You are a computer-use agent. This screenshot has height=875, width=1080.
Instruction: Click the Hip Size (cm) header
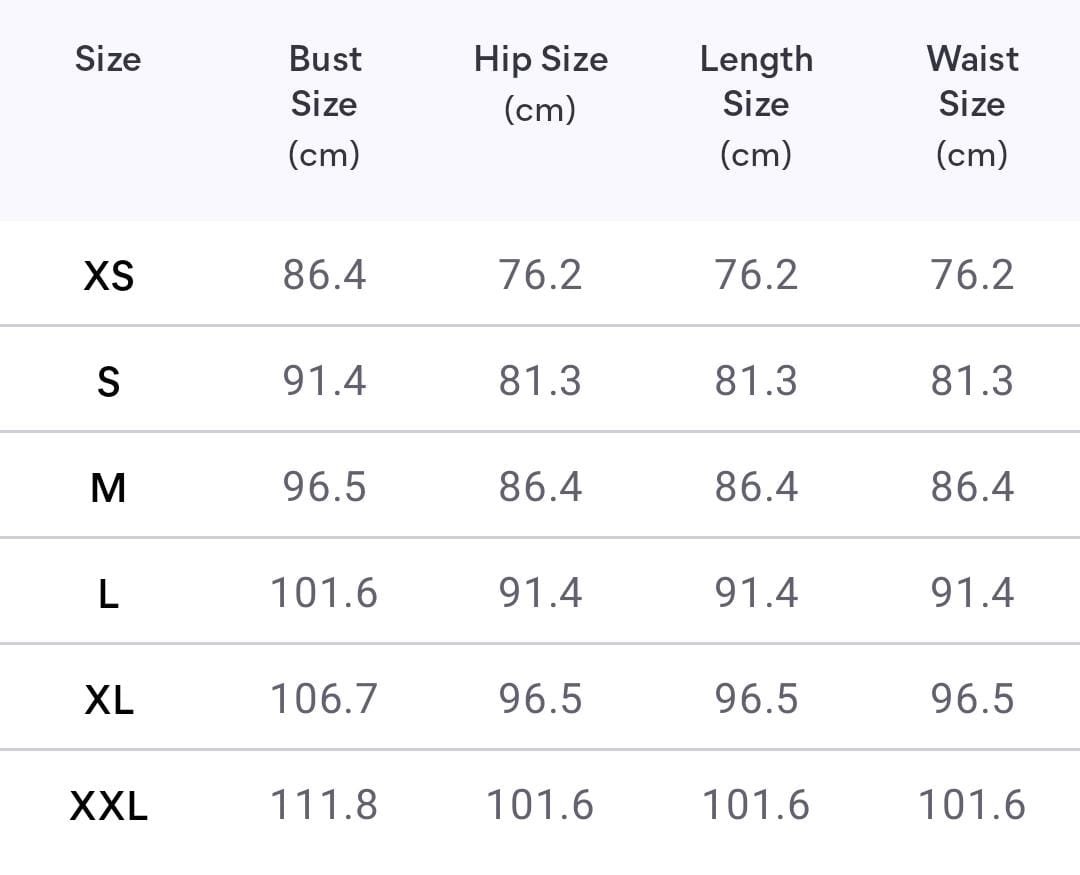[x=540, y=83]
